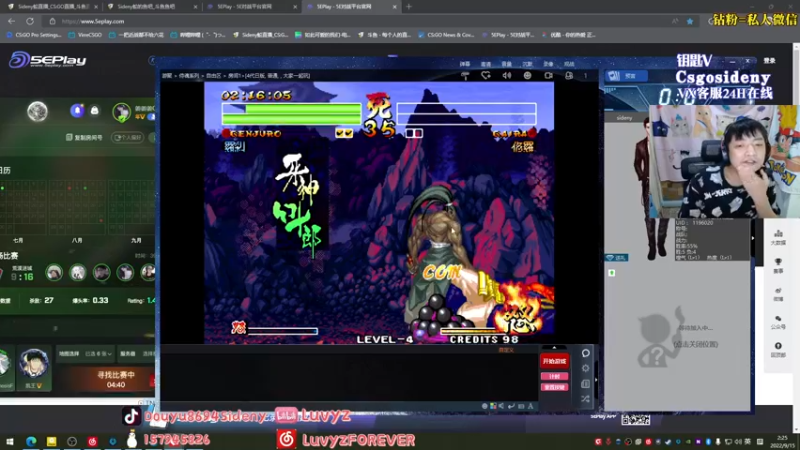Image resolution: width=800 pixels, height=450 pixels.
Task: Click the notes list icon below gear
Action: coord(586,384)
